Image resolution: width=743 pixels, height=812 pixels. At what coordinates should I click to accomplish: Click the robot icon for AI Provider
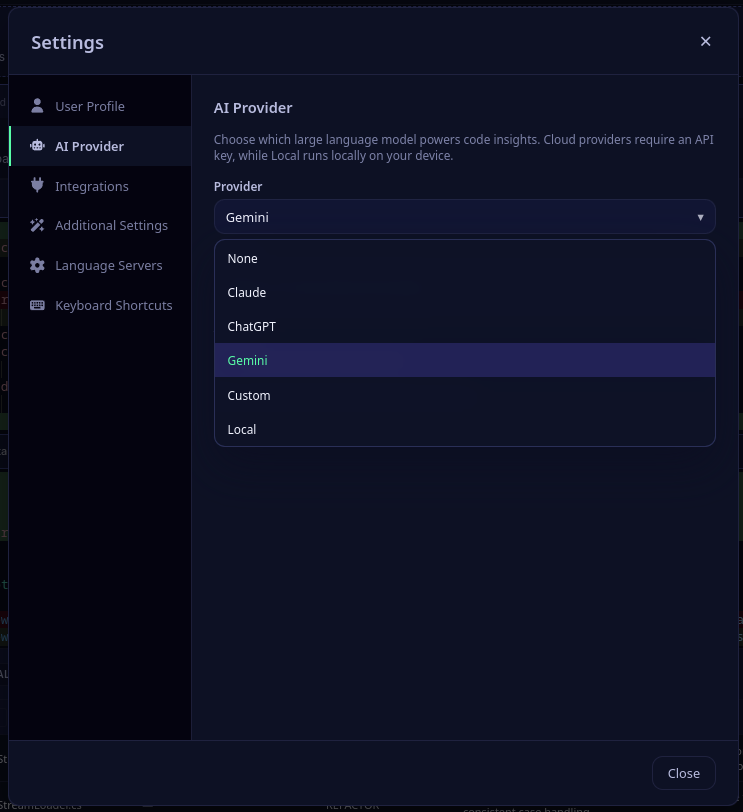(x=37, y=145)
